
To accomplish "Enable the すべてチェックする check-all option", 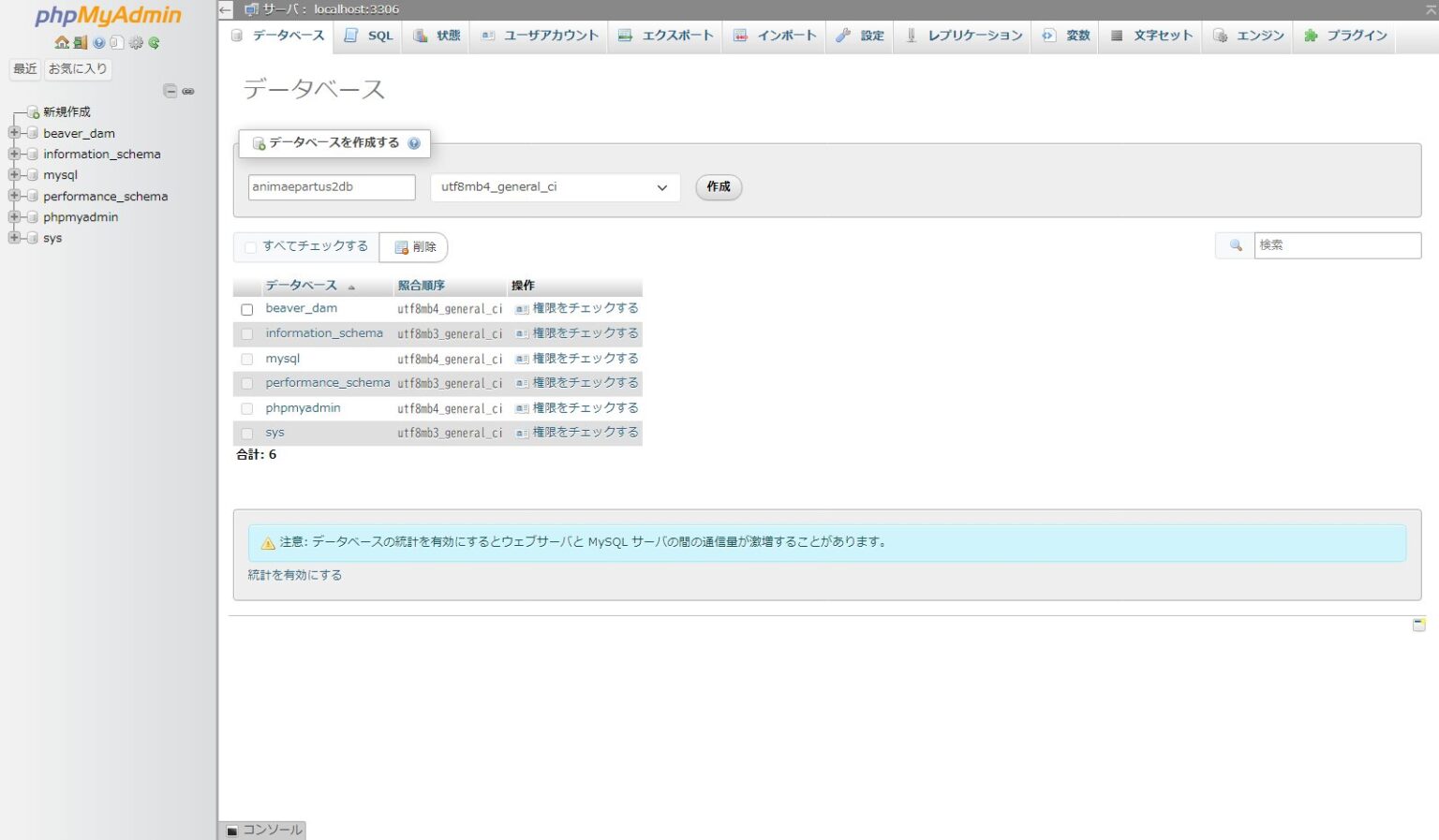I will [250, 246].
